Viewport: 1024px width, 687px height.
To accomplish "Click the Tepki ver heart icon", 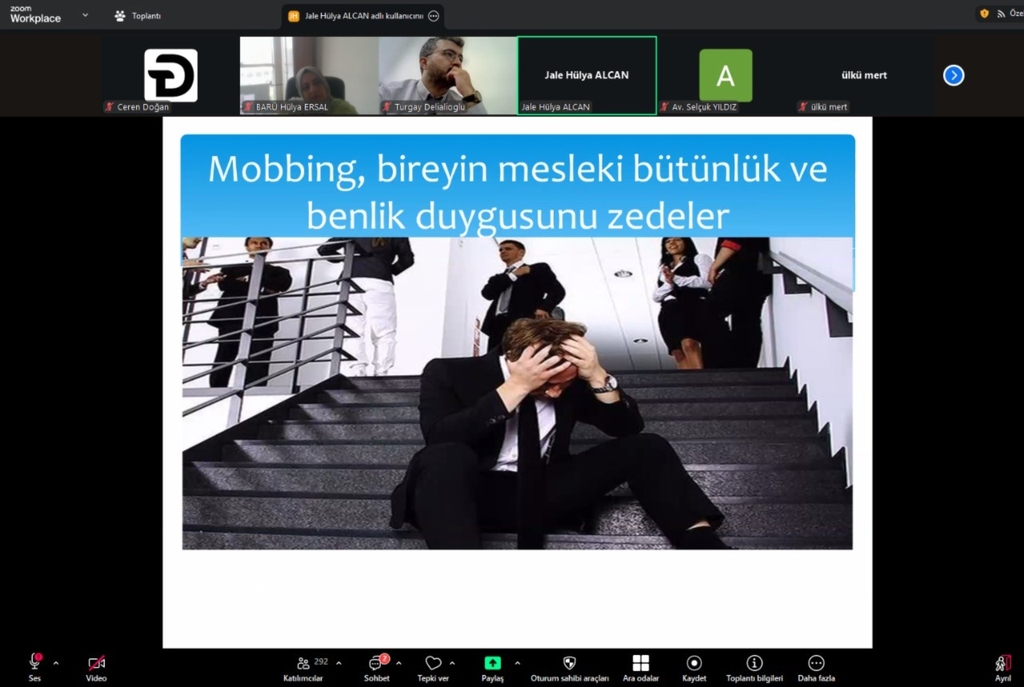I will (x=433, y=663).
